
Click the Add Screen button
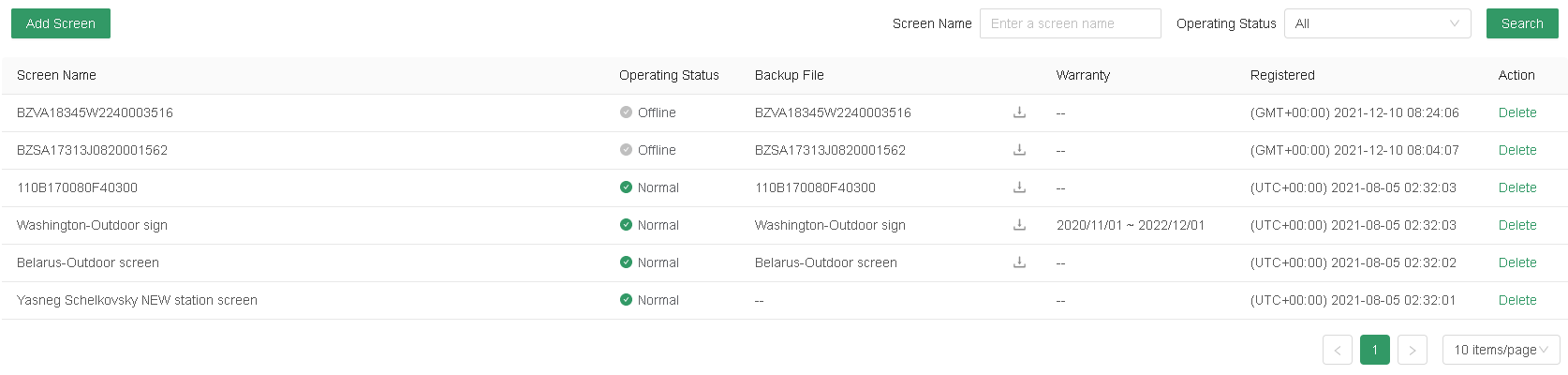(x=61, y=23)
